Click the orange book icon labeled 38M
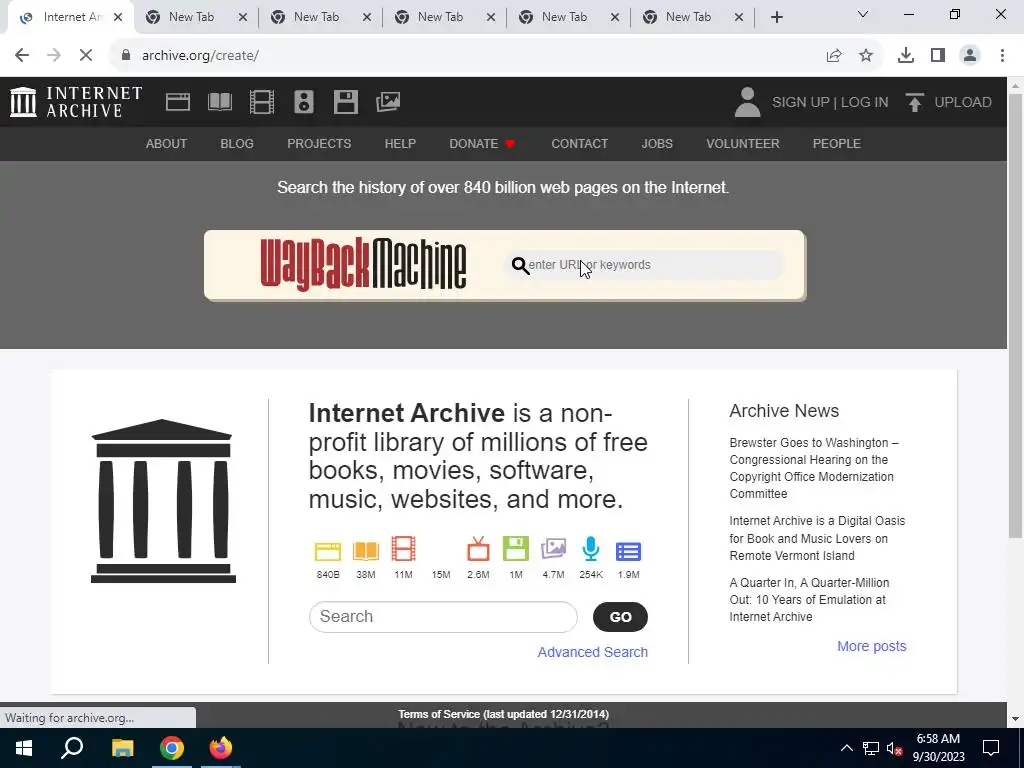This screenshot has height=768, width=1024. tap(366, 551)
